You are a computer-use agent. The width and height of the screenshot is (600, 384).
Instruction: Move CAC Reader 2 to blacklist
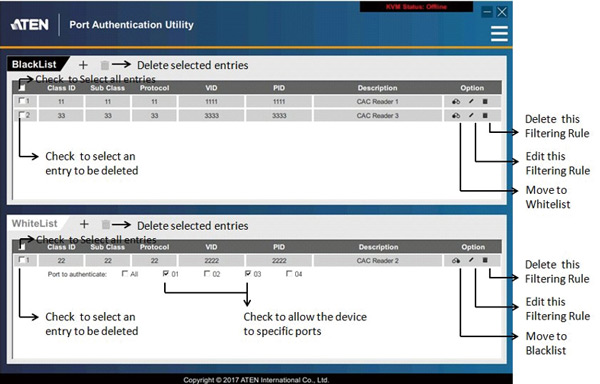click(456, 260)
